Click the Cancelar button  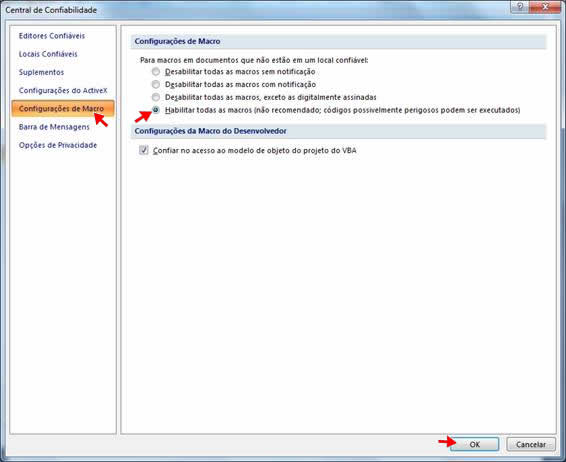click(531, 444)
